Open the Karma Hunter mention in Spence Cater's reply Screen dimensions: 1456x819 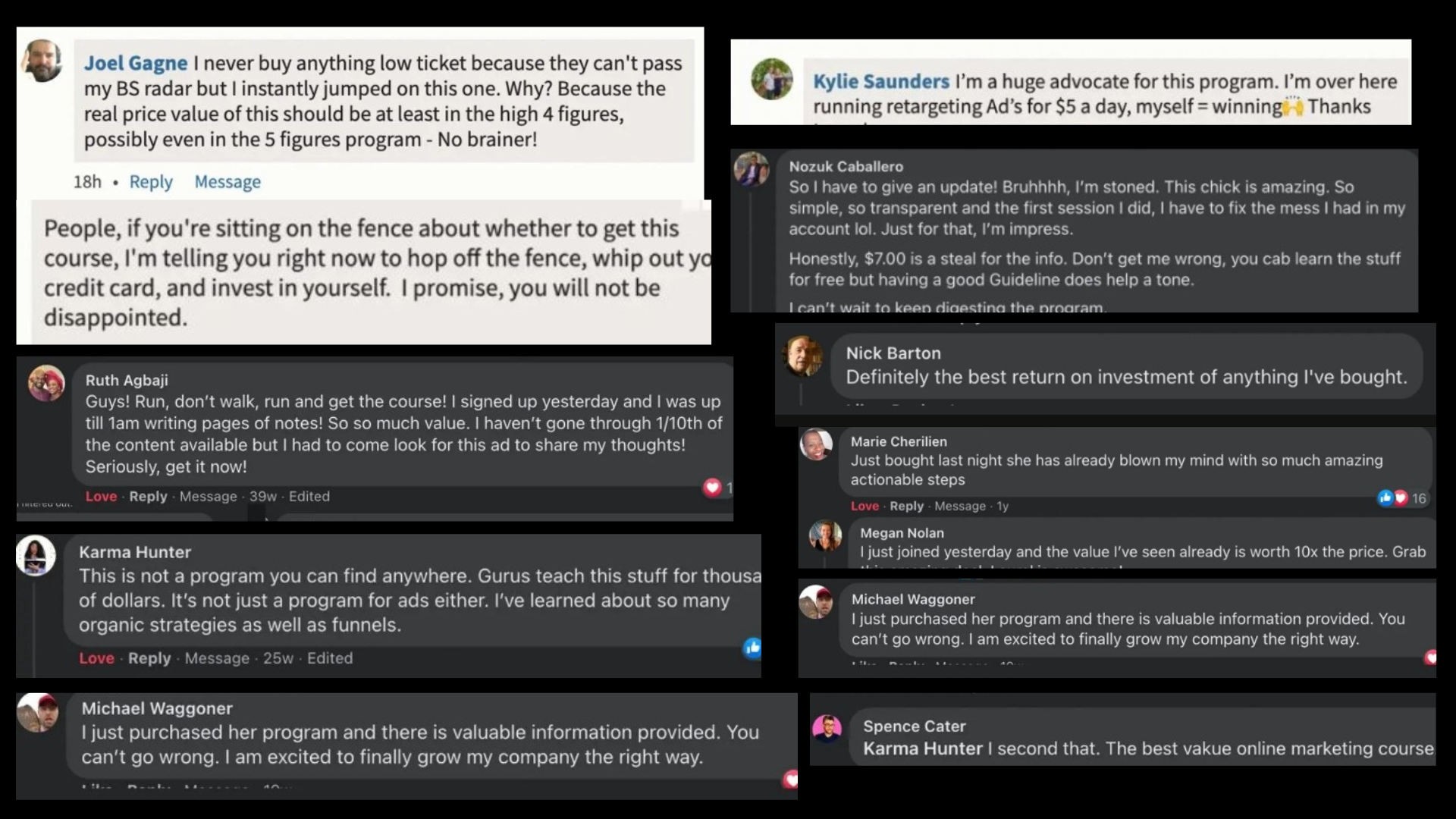(922, 749)
